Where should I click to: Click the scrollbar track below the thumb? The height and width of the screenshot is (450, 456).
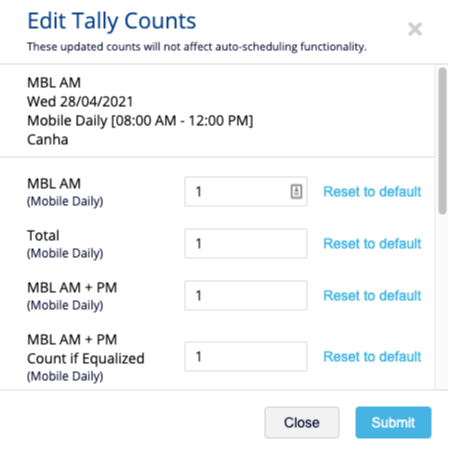pyautogui.click(x=442, y=300)
